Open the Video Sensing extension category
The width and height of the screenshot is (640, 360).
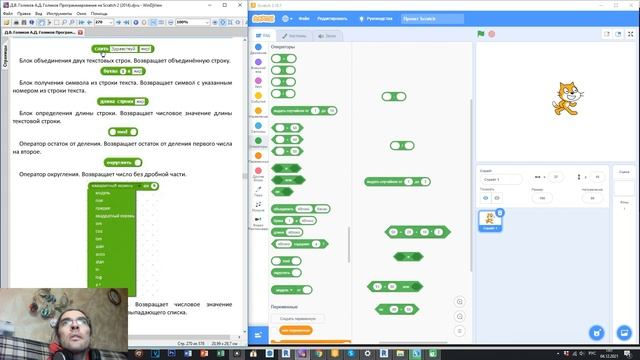click(258, 222)
